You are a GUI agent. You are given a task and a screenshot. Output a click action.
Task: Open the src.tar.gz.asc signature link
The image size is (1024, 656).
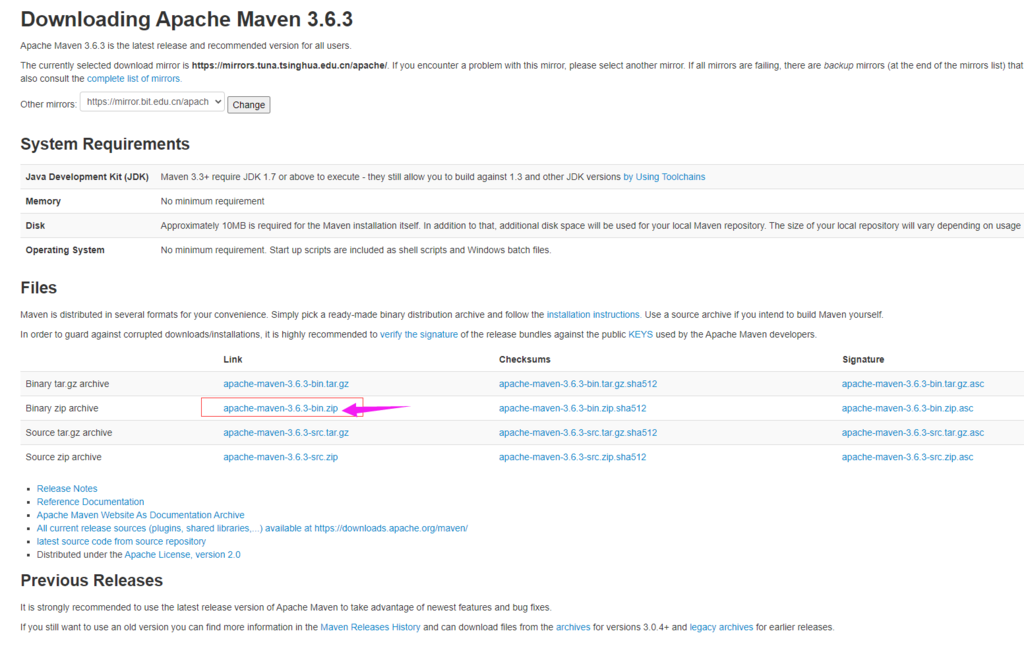[x=913, y=433]
